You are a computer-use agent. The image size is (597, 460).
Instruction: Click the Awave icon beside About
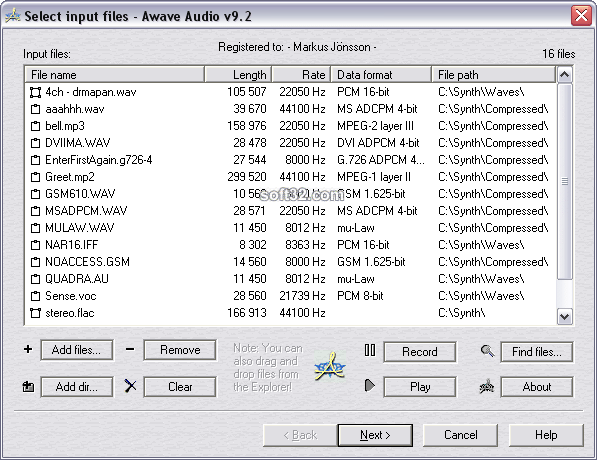tap(487, 387)
